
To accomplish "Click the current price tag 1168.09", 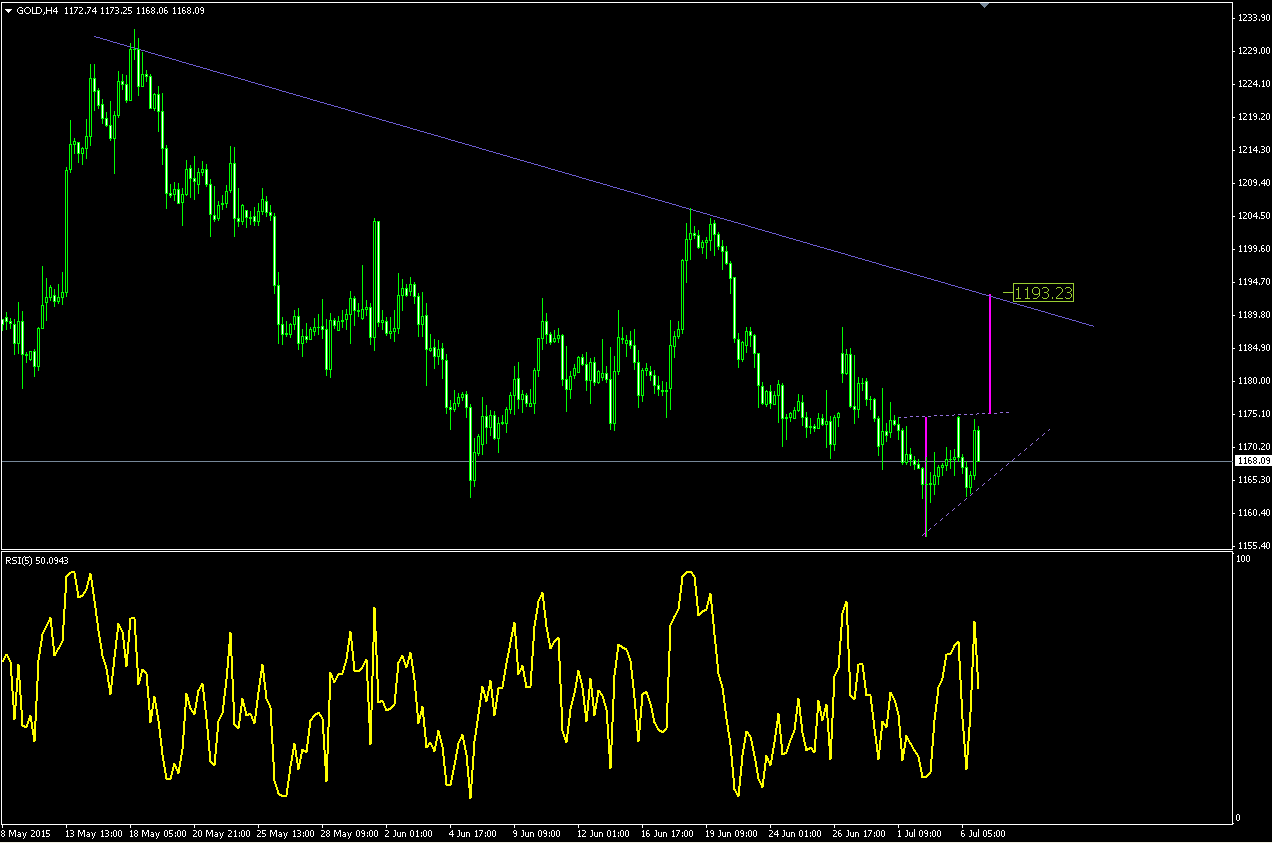I will coord(1253,461).
